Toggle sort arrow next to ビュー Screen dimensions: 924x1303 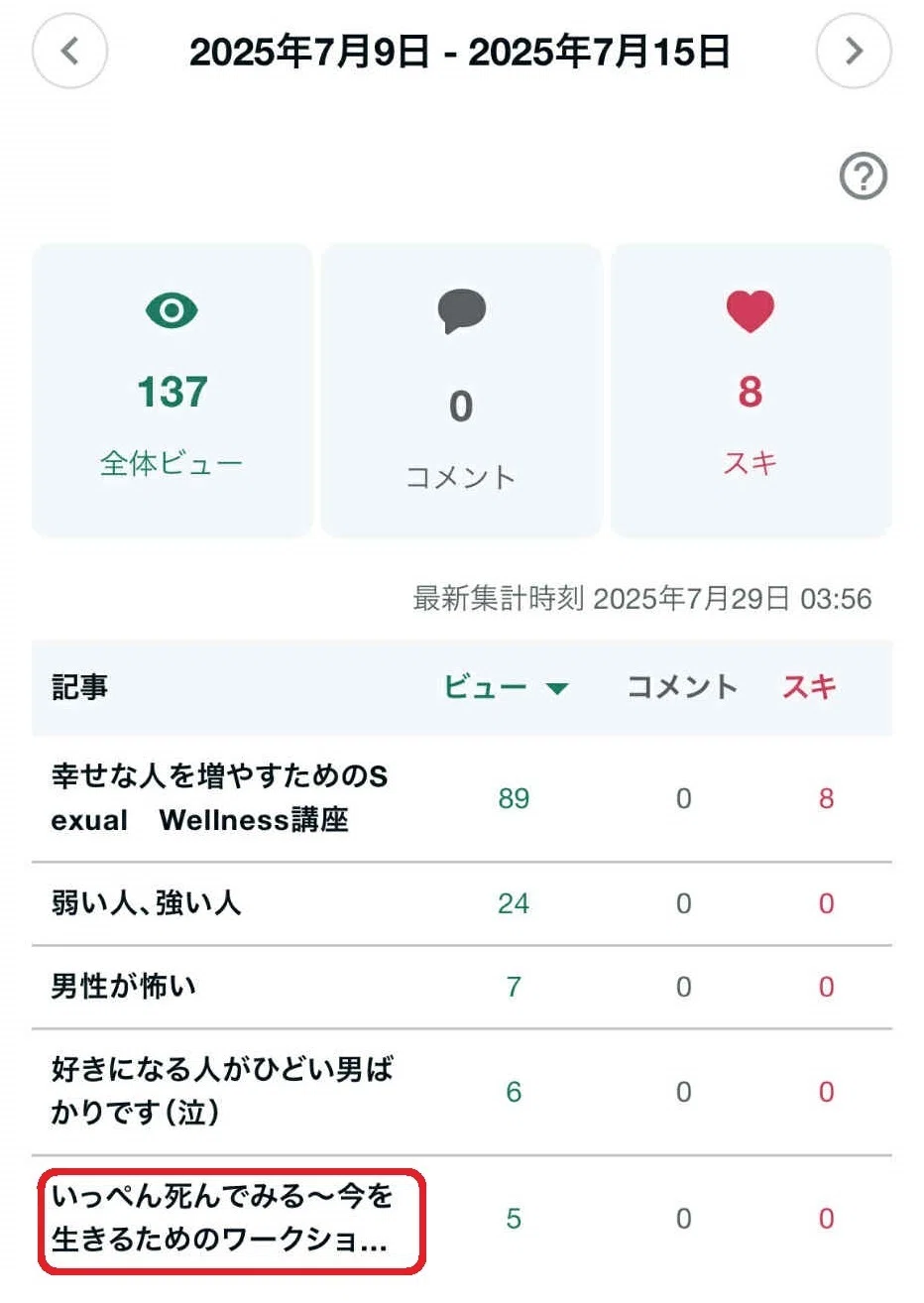tap(557, 688)
